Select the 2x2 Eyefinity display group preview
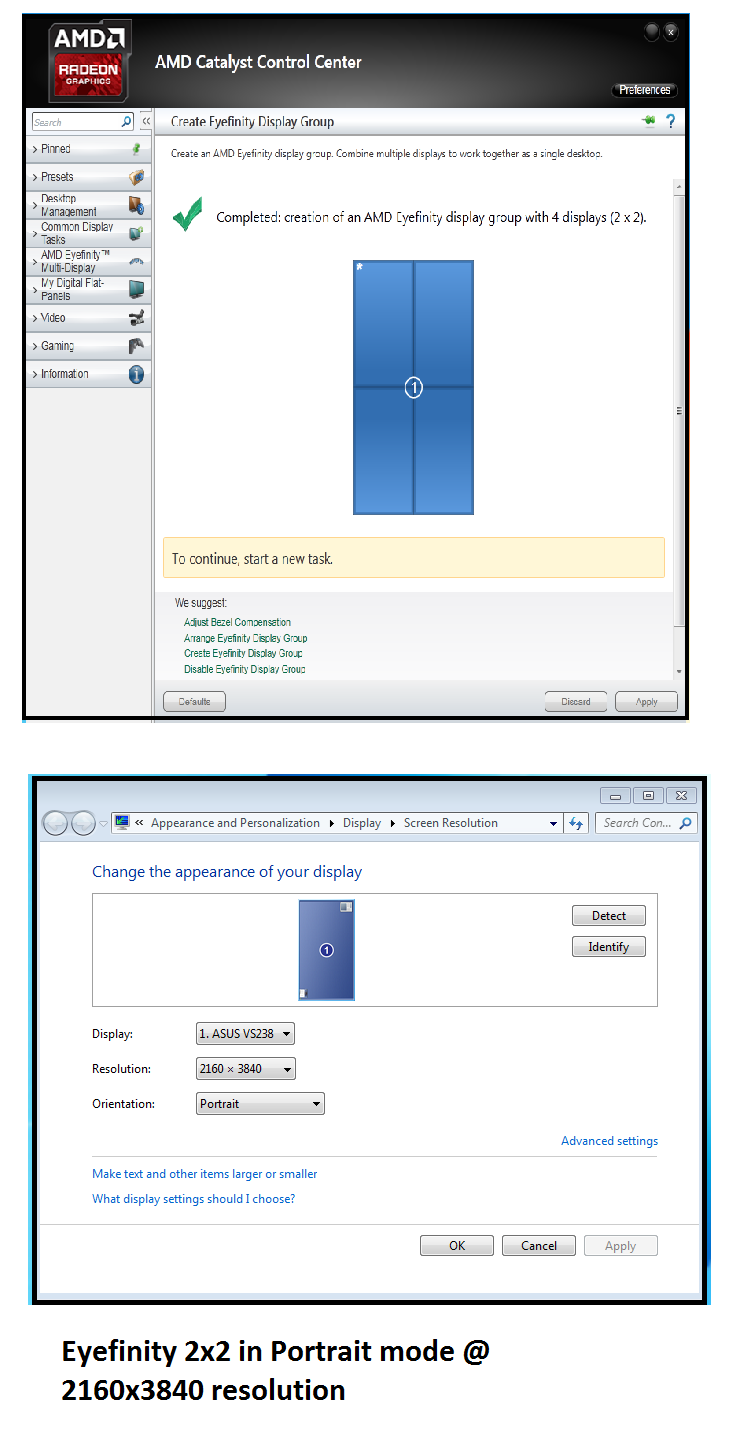 click(413, 388)
